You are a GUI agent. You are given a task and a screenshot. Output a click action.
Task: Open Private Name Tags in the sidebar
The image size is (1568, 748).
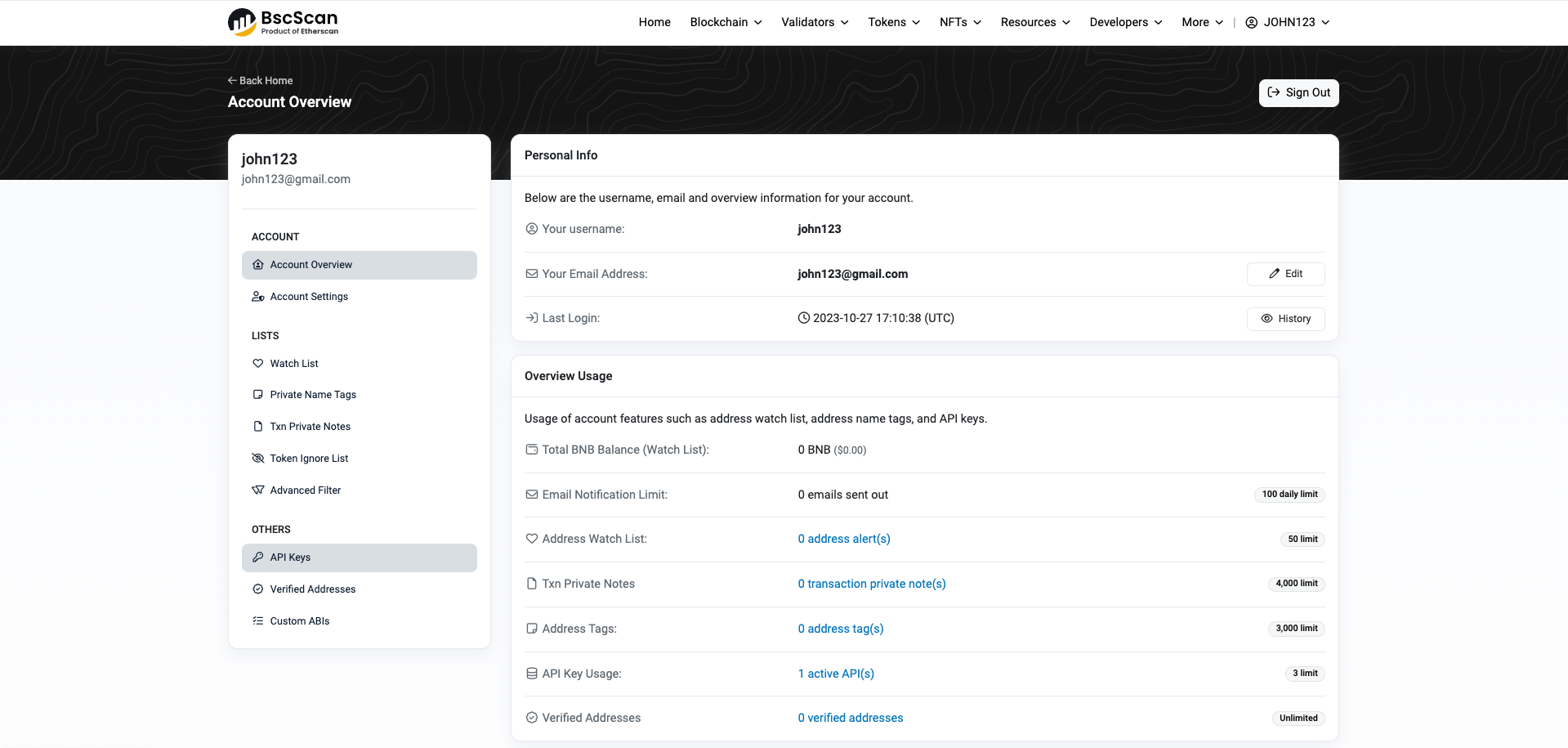(360, 395)
